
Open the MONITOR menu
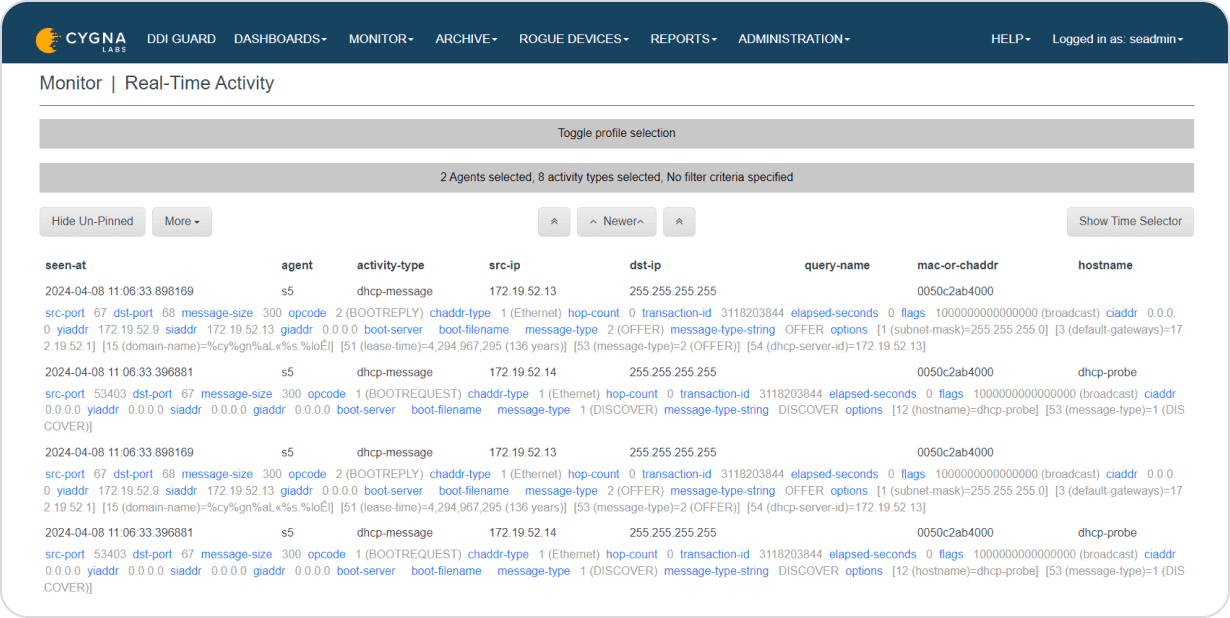380,39
